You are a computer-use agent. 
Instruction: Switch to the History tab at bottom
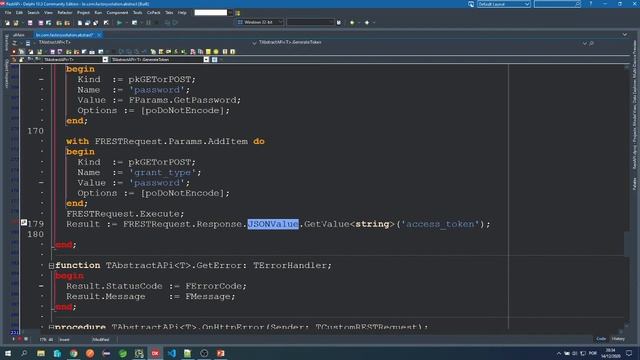(618, 339)
